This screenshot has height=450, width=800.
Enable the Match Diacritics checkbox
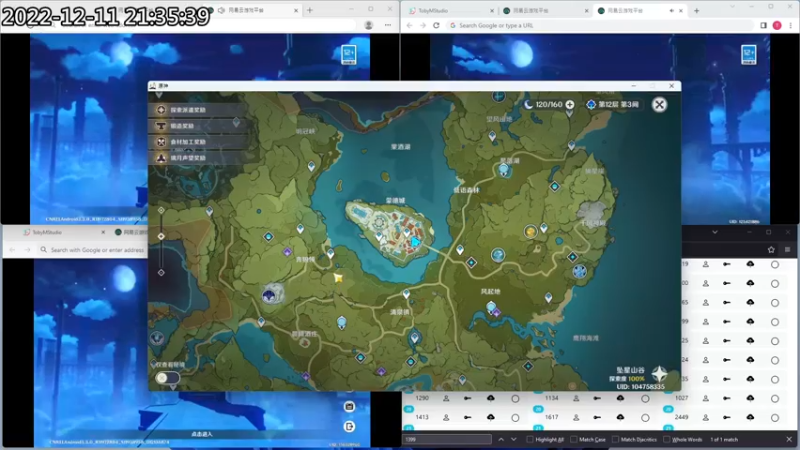tap(615, 439)
